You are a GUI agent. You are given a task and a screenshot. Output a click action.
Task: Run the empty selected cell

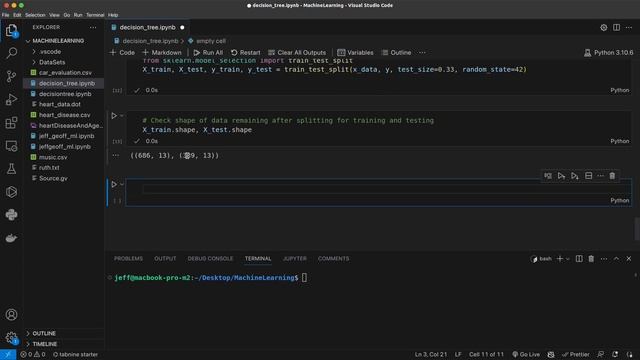(114, 184)
